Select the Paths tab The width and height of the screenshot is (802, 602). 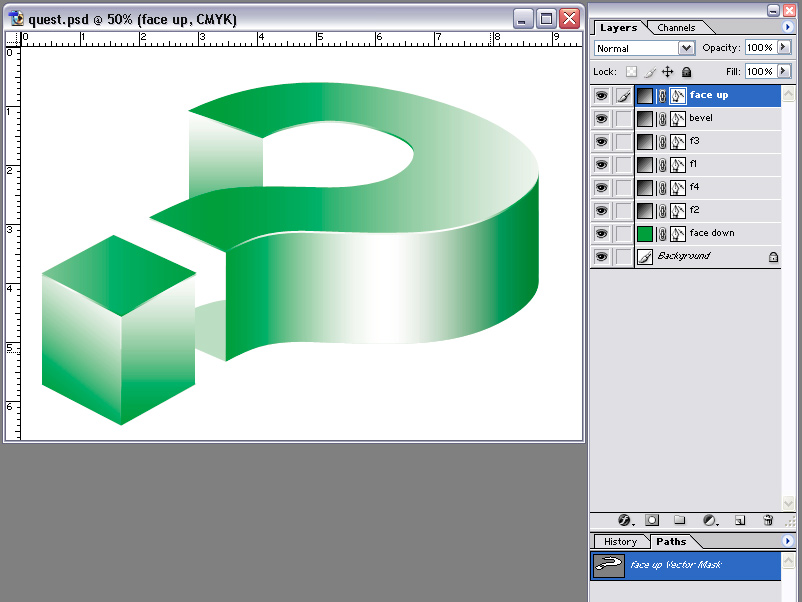click(671, 541)
